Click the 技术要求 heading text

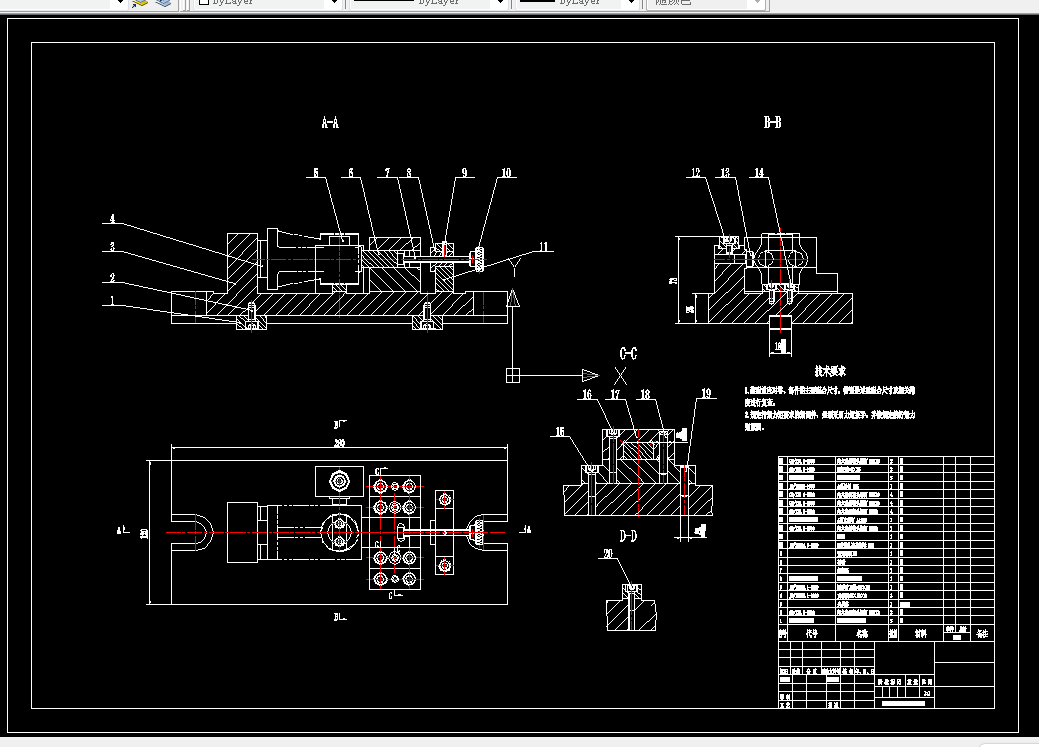click(x=830, y=371)
